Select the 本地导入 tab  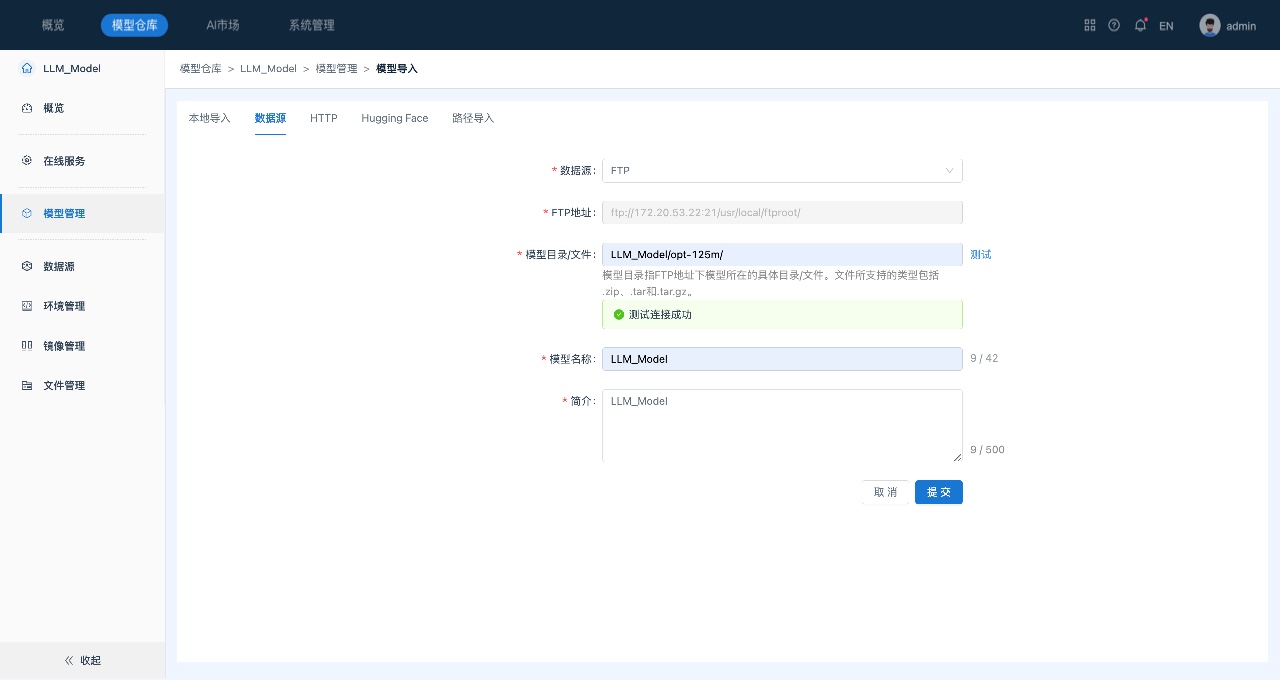[x=209, y=118]
